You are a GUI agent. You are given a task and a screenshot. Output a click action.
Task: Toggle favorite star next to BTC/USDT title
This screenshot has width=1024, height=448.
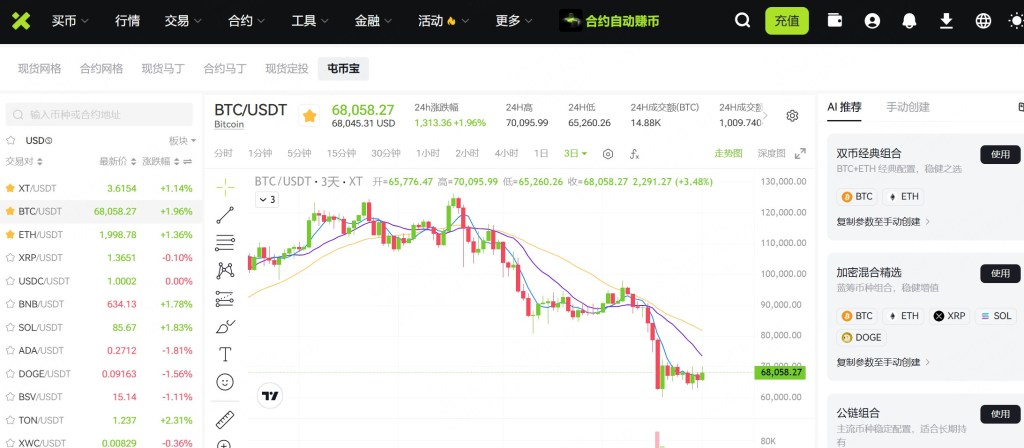(310, 116)
